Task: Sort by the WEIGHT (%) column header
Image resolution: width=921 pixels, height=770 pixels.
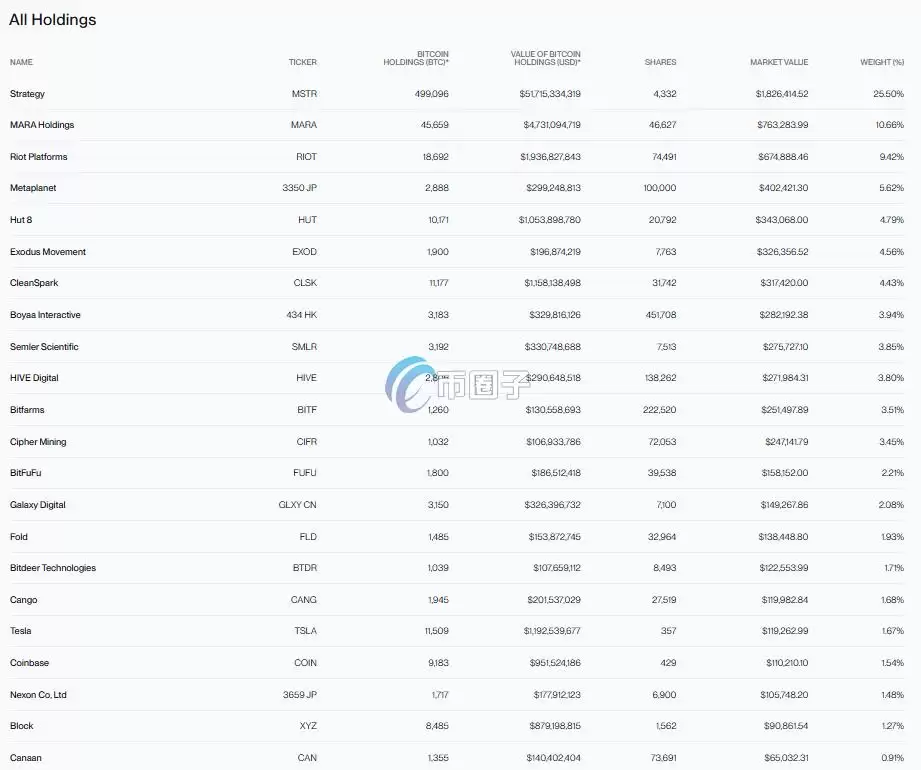Action: pyautogui.click(x=881, y=62)
